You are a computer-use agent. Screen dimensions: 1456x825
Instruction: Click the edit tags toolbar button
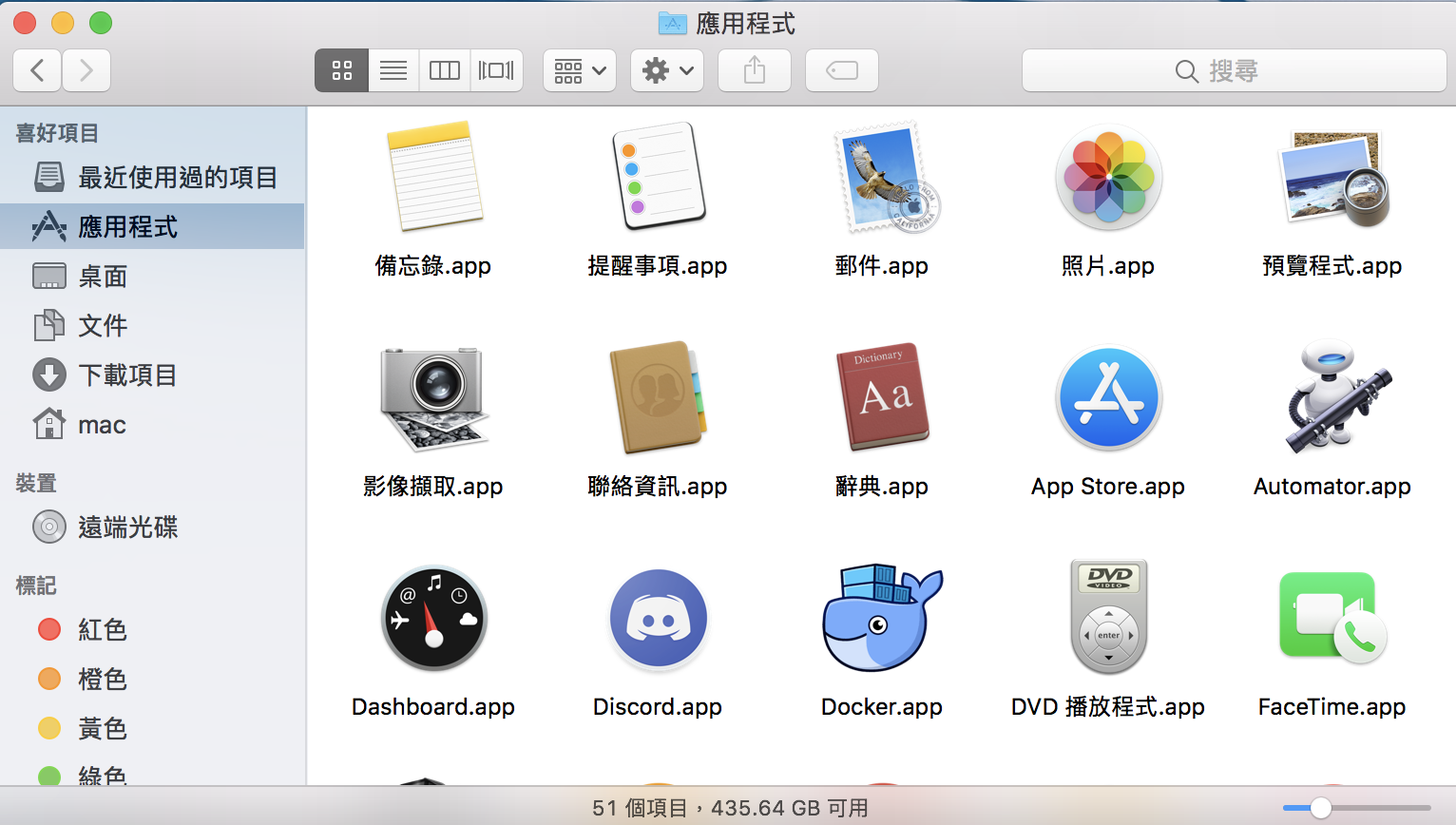842,70
